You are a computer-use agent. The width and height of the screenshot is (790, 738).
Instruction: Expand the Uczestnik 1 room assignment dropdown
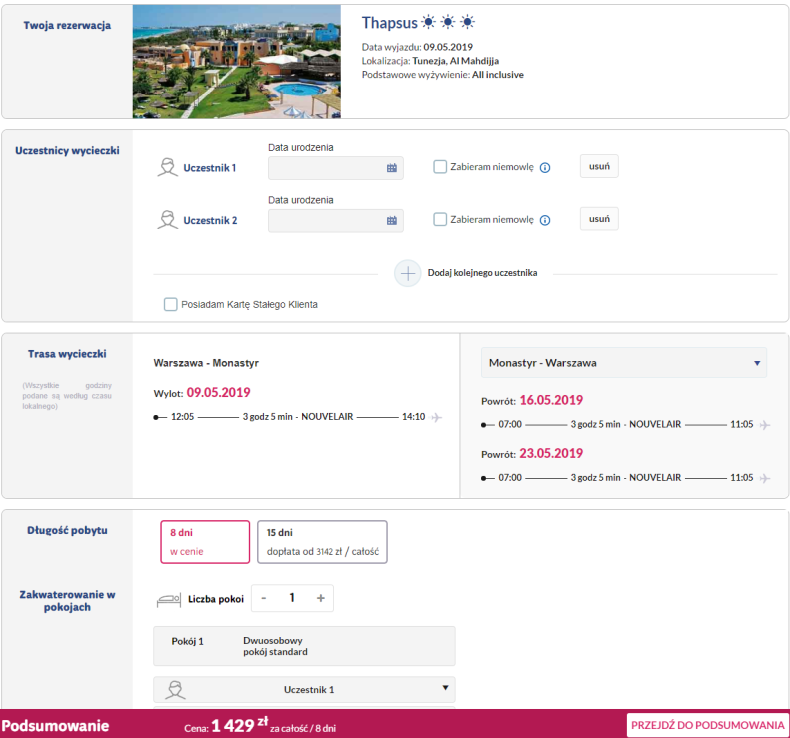click(304, 689)
